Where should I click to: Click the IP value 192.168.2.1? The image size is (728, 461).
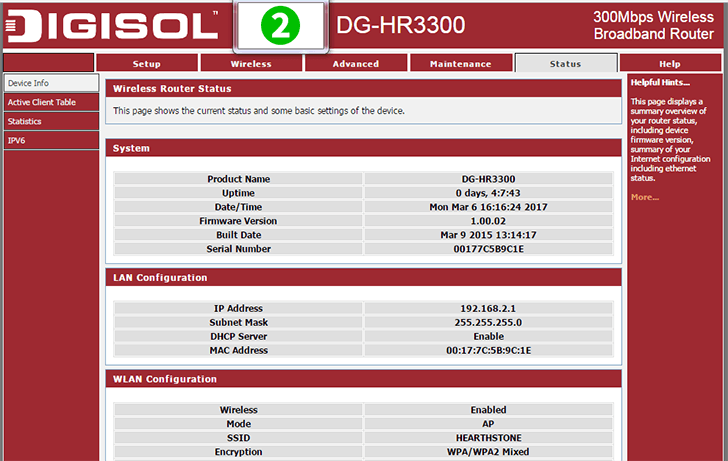tap(488, 308)
